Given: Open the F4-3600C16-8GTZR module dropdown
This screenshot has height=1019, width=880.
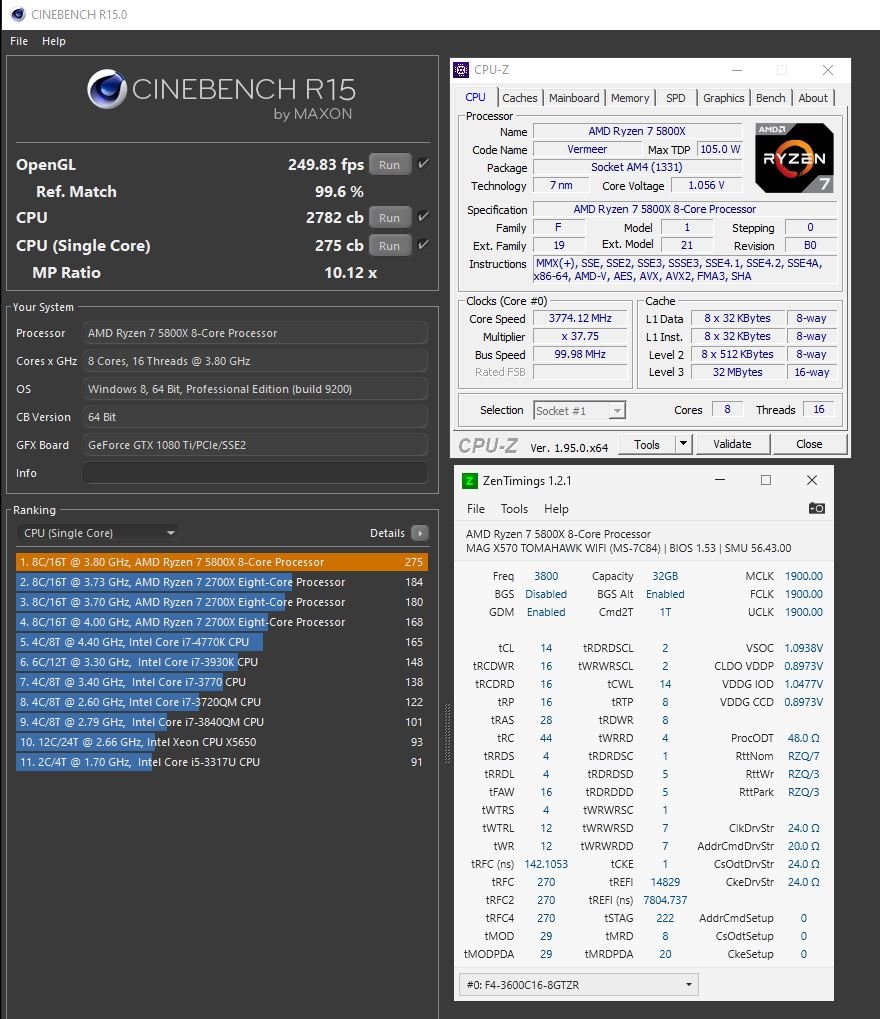Looking at the screenshot, I should click(578, 985).
